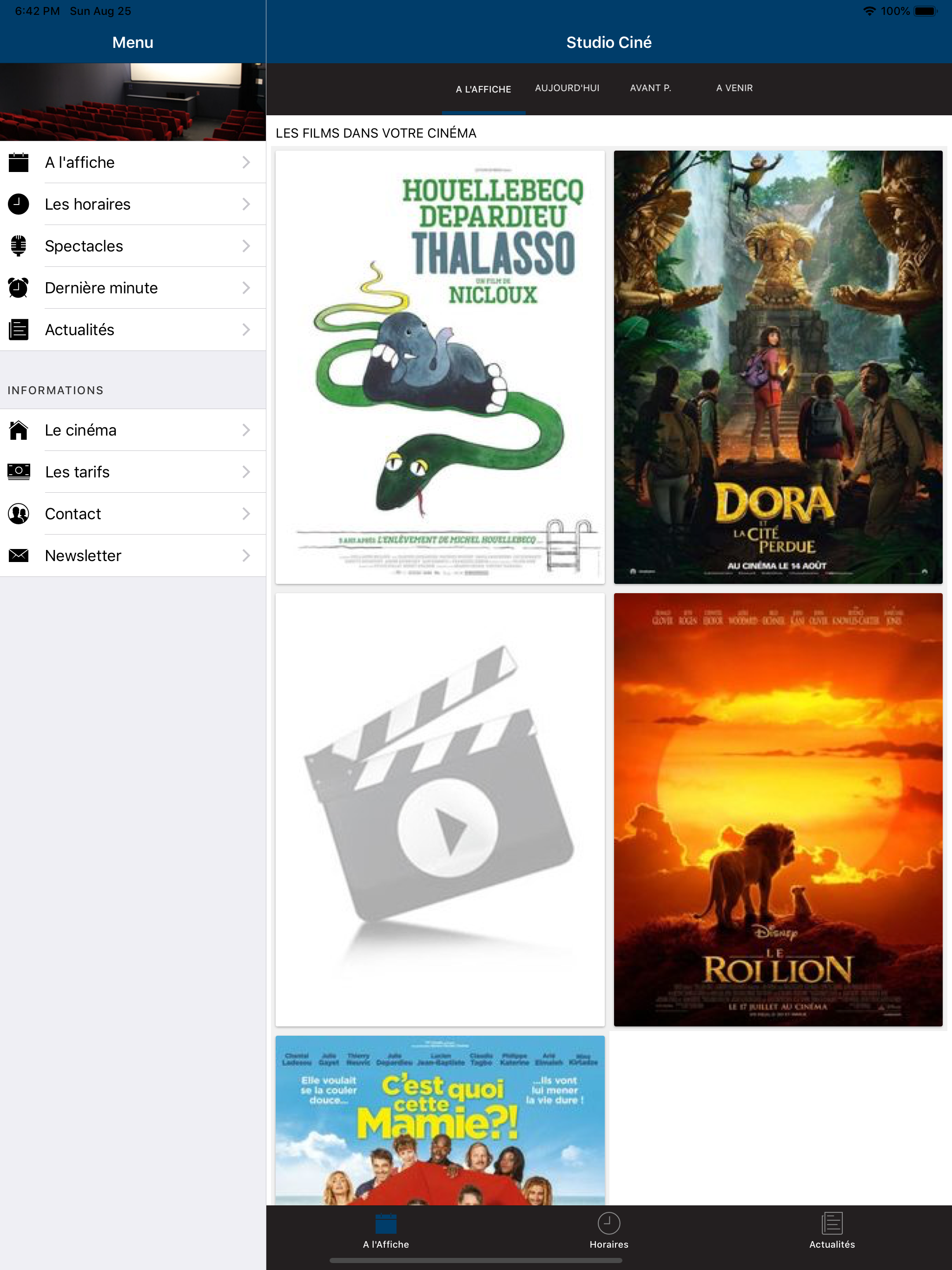Open the Le cinéma information entry
The height and width of the screenshot is (1270, 952).
(132, 430)
